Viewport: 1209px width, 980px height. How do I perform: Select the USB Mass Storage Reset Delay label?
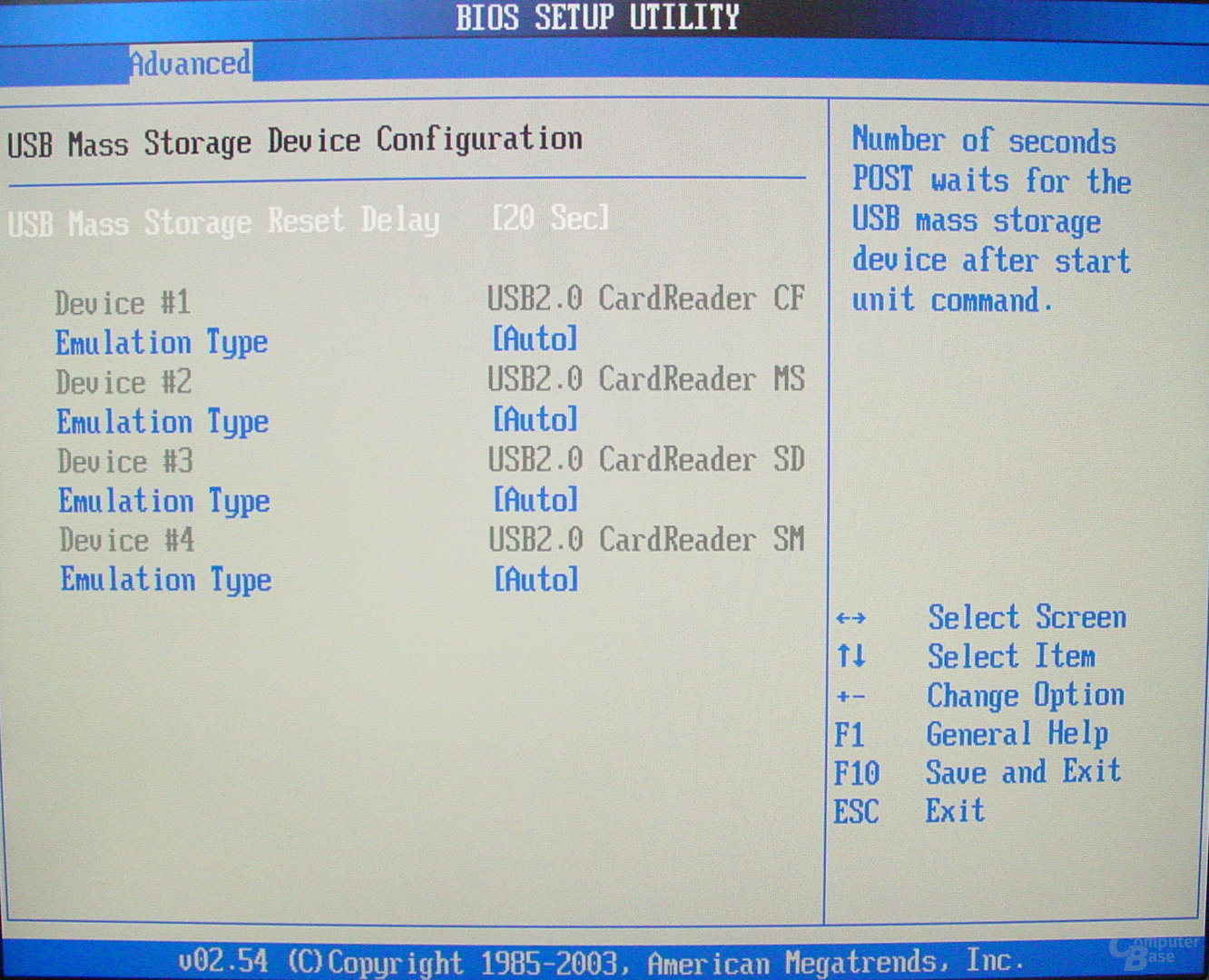(223, 221)
